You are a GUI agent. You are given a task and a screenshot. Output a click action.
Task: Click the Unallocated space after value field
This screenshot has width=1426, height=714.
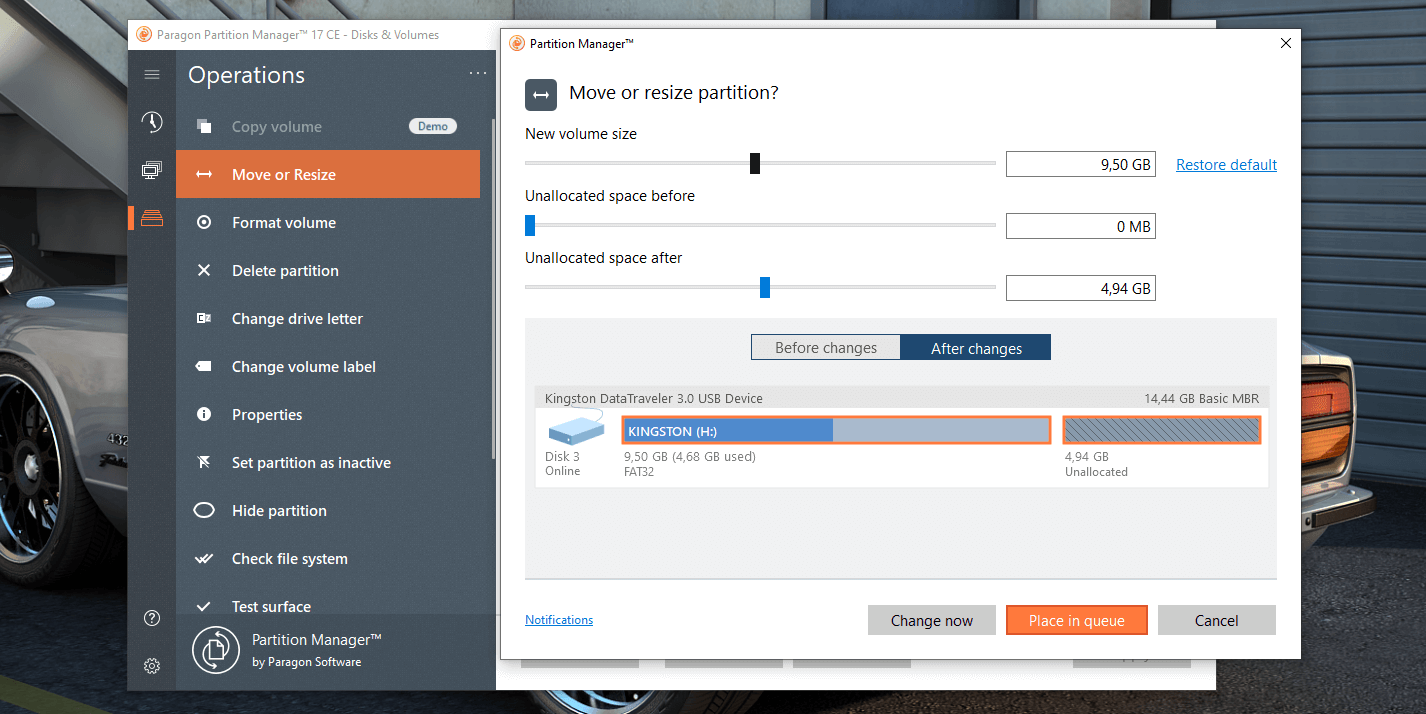tap(1080, 289)
